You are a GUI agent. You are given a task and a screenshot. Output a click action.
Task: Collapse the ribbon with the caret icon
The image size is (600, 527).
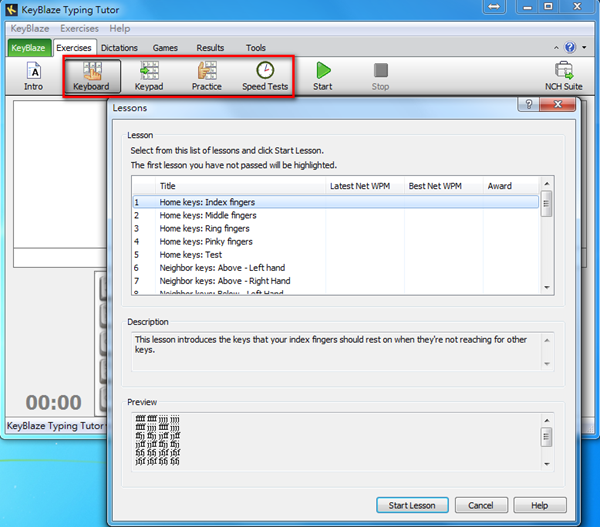tap(556, 47)
